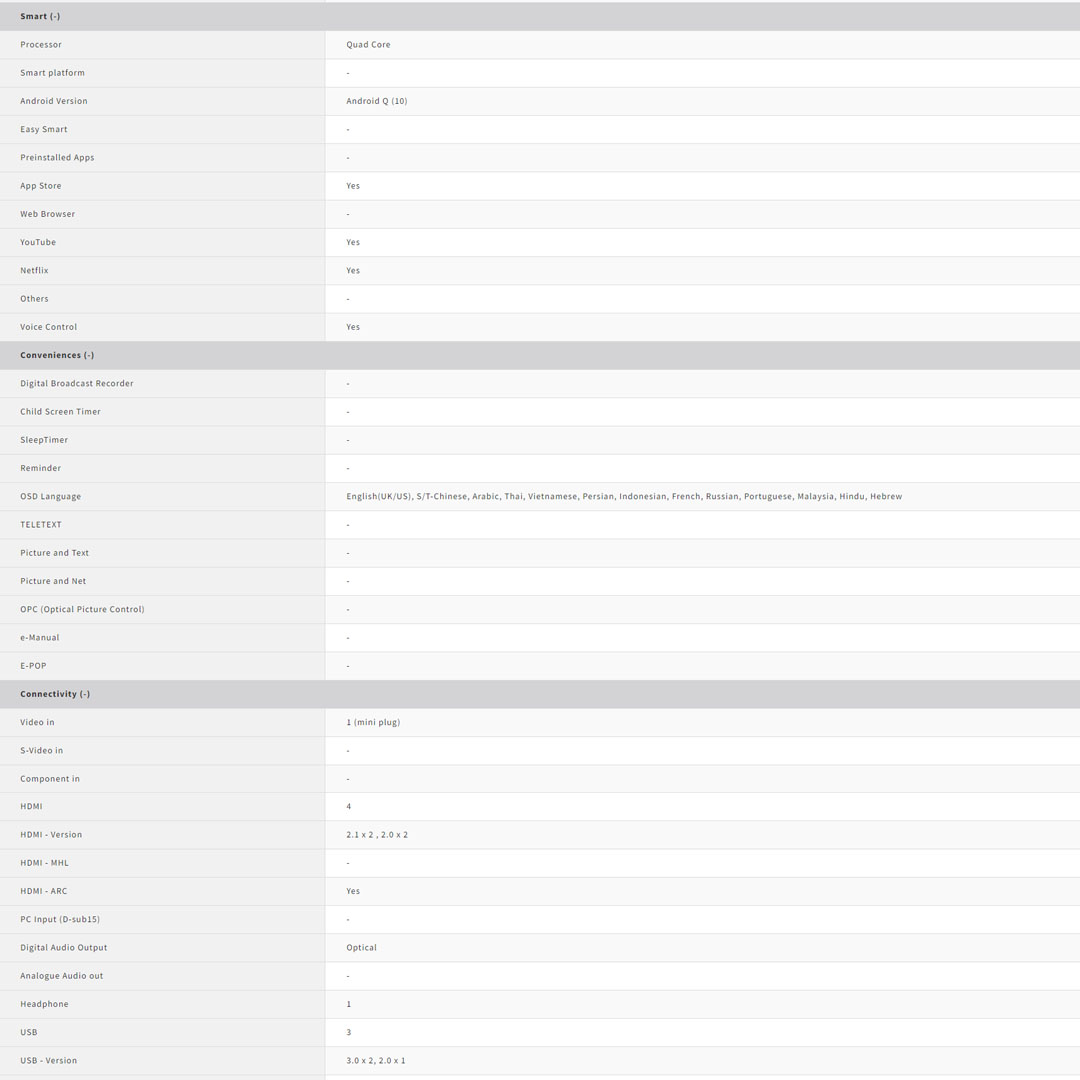Select the Quad Core value text
Viewport: 1080px width, 1080px height.
coord(368,45)
